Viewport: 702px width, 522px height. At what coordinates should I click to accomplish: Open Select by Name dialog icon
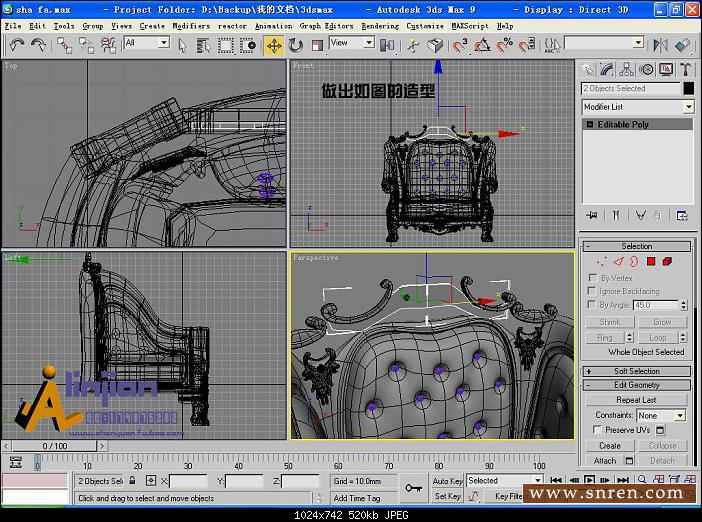click(x=203, y=45)
